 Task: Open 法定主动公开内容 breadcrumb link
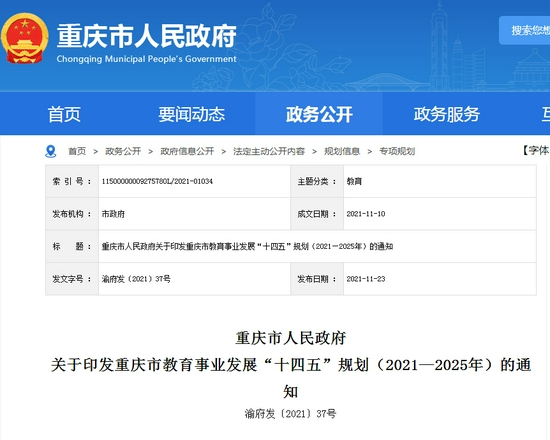[x=269, y=151]
